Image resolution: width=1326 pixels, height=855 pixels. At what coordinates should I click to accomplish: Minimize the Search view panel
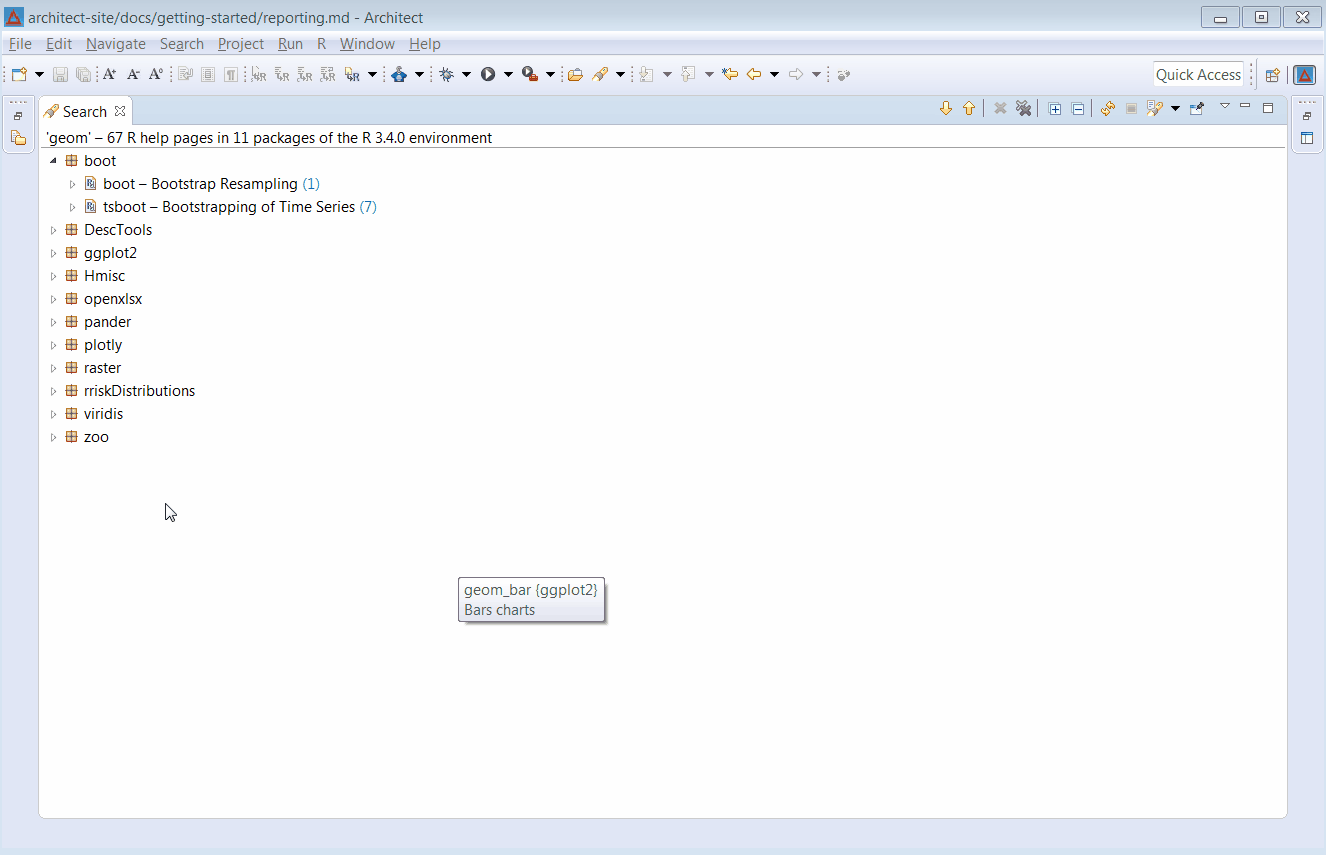(x=1245, y=106)
